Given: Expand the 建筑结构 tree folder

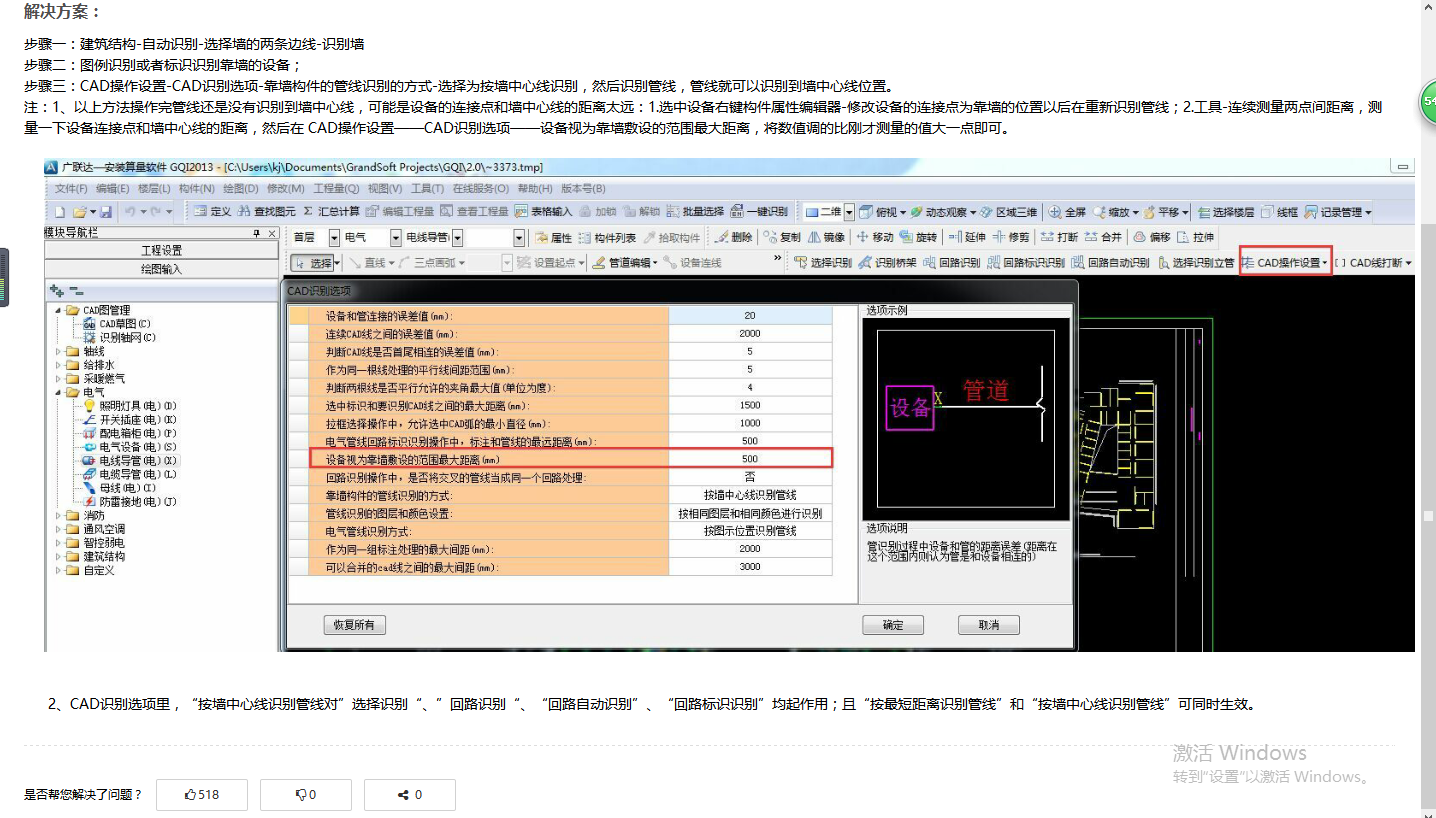Looking at the screenshot, I should pos(60,556).
